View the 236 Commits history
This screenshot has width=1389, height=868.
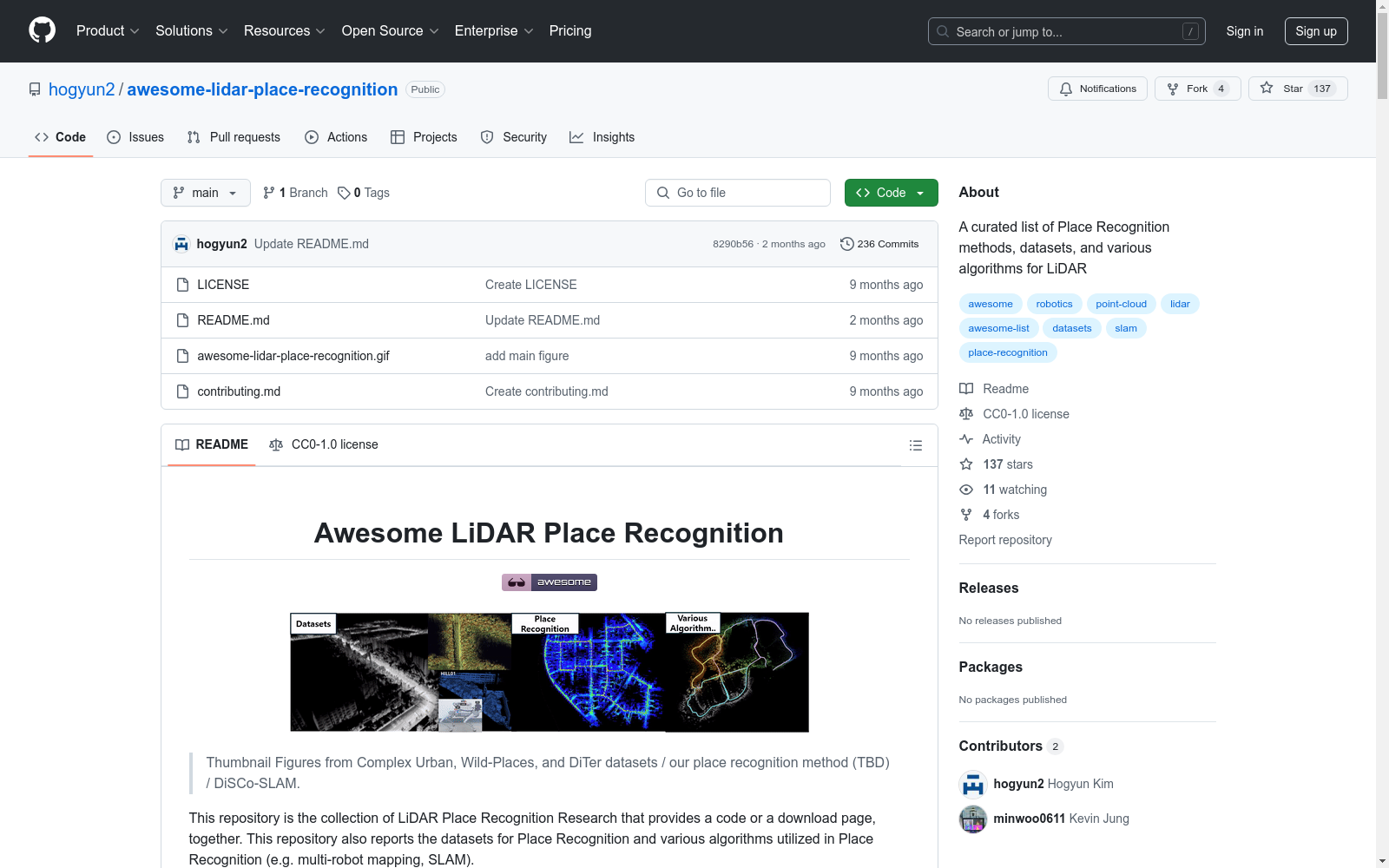[879, 244]
